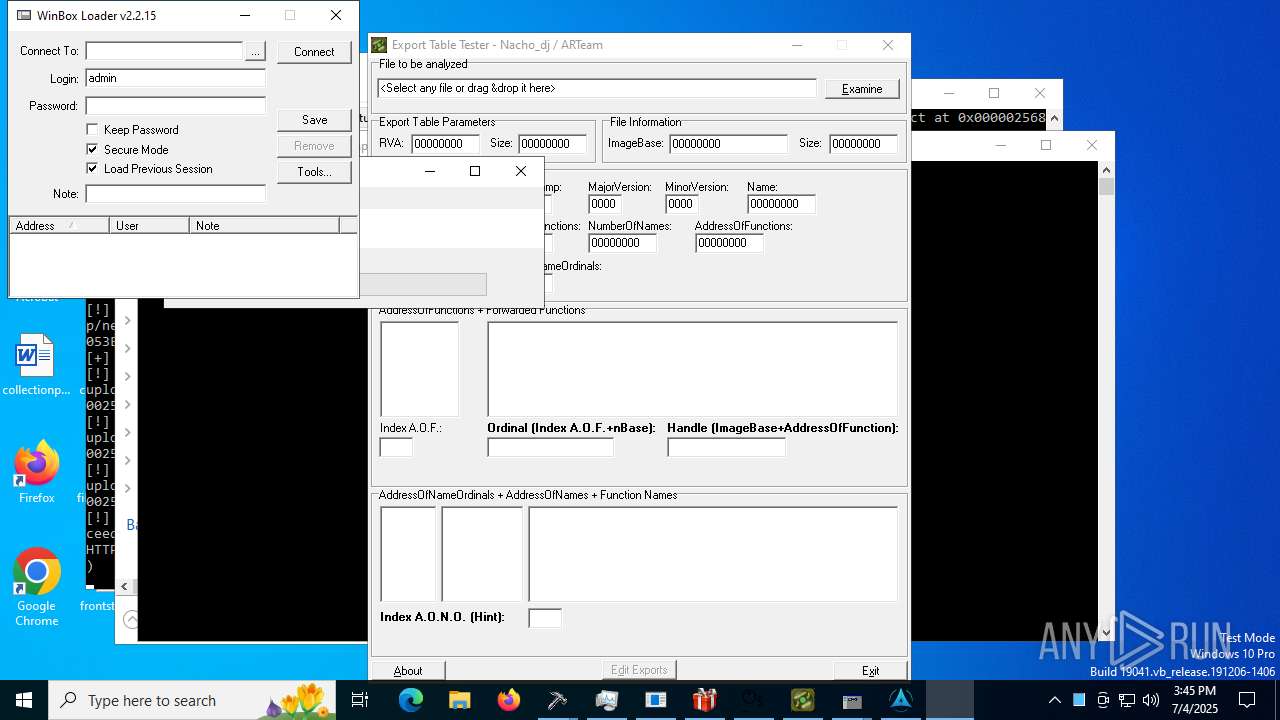This screenshot has height=720, width=1280.
Task: Uncheck the Secure Mode checkbox
Action: [92, 150]
